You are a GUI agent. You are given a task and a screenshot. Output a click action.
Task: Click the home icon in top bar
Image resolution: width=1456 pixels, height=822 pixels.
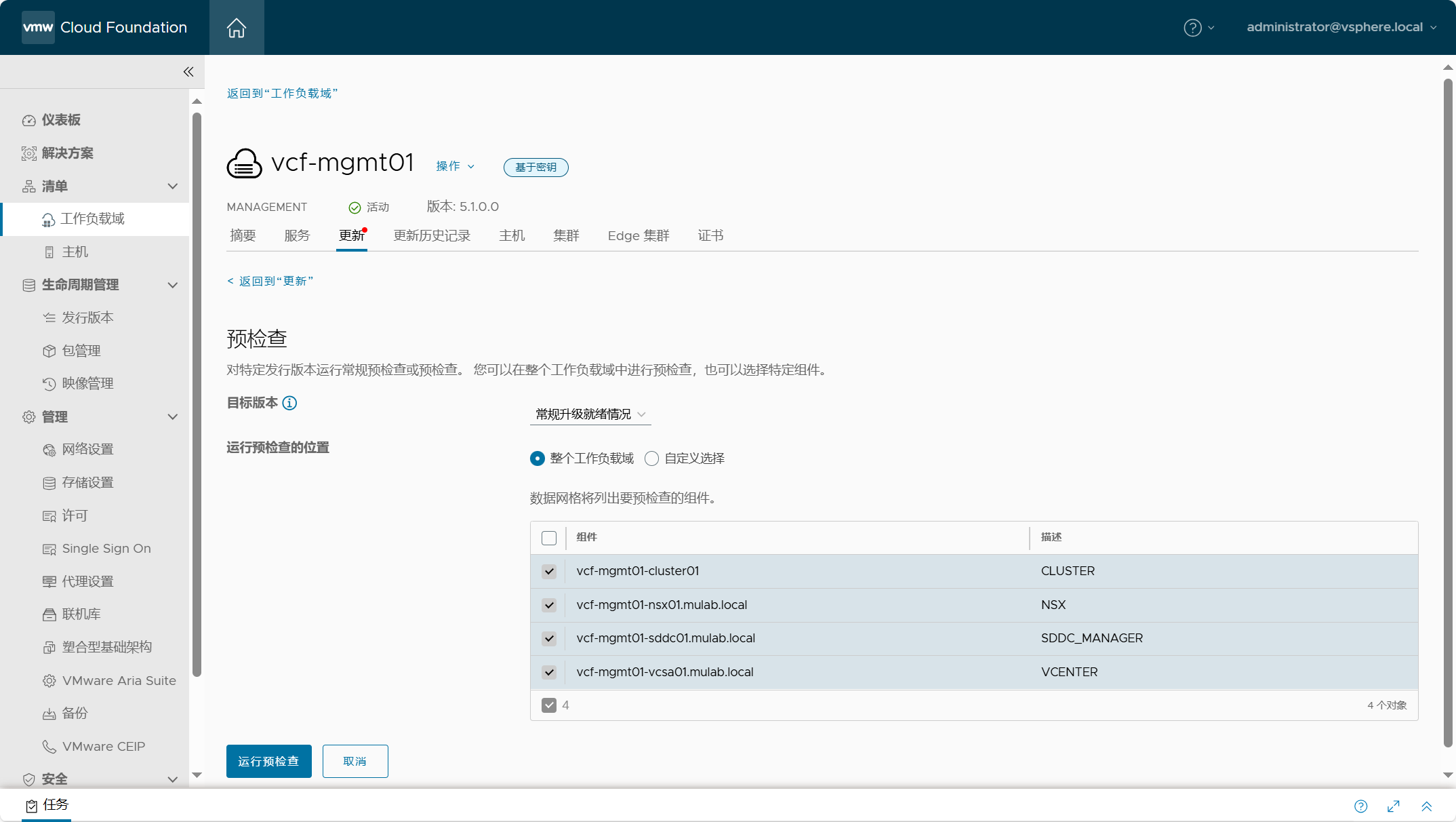(x=236, y=28)
